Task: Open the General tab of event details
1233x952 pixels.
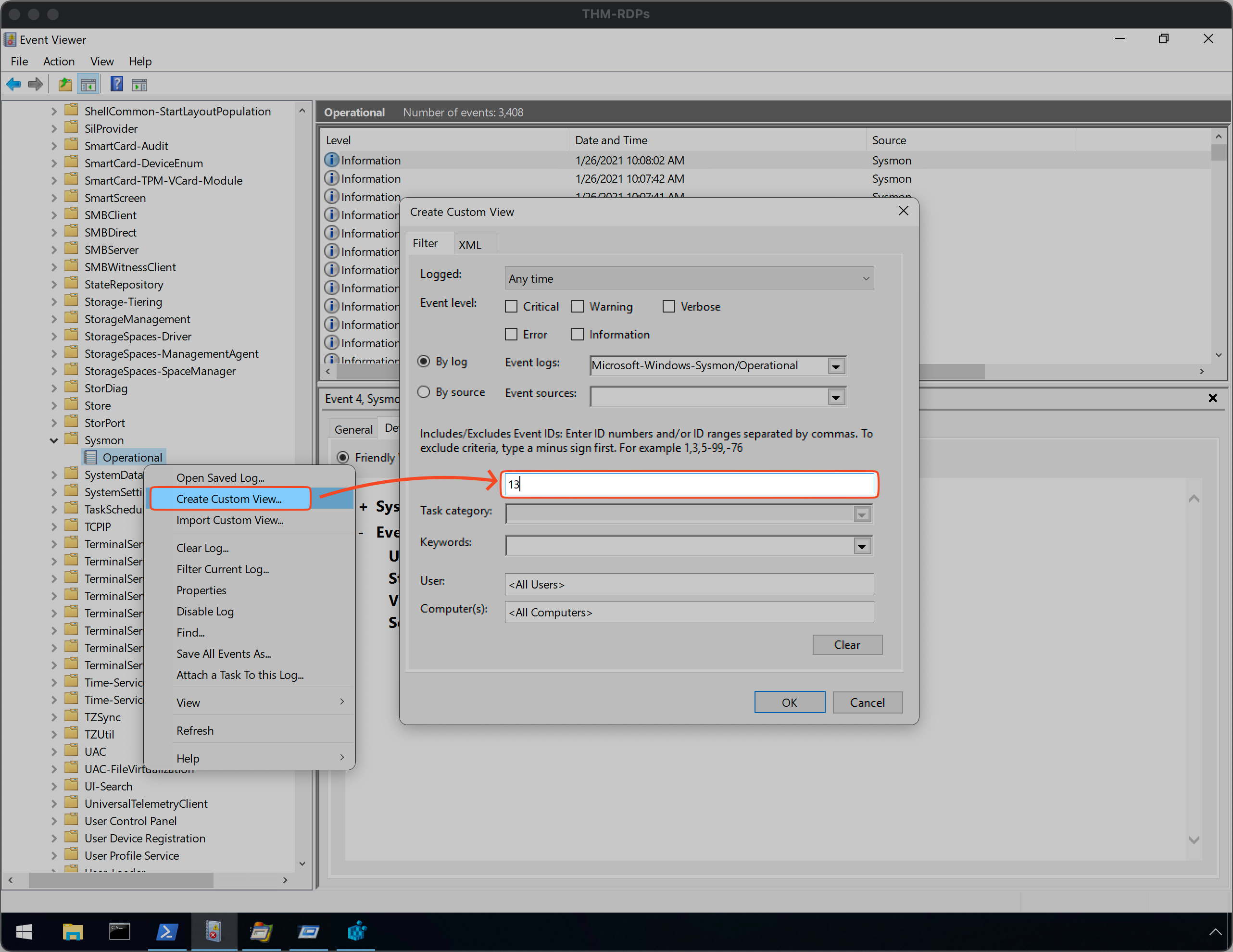Action: click(353, 429)
